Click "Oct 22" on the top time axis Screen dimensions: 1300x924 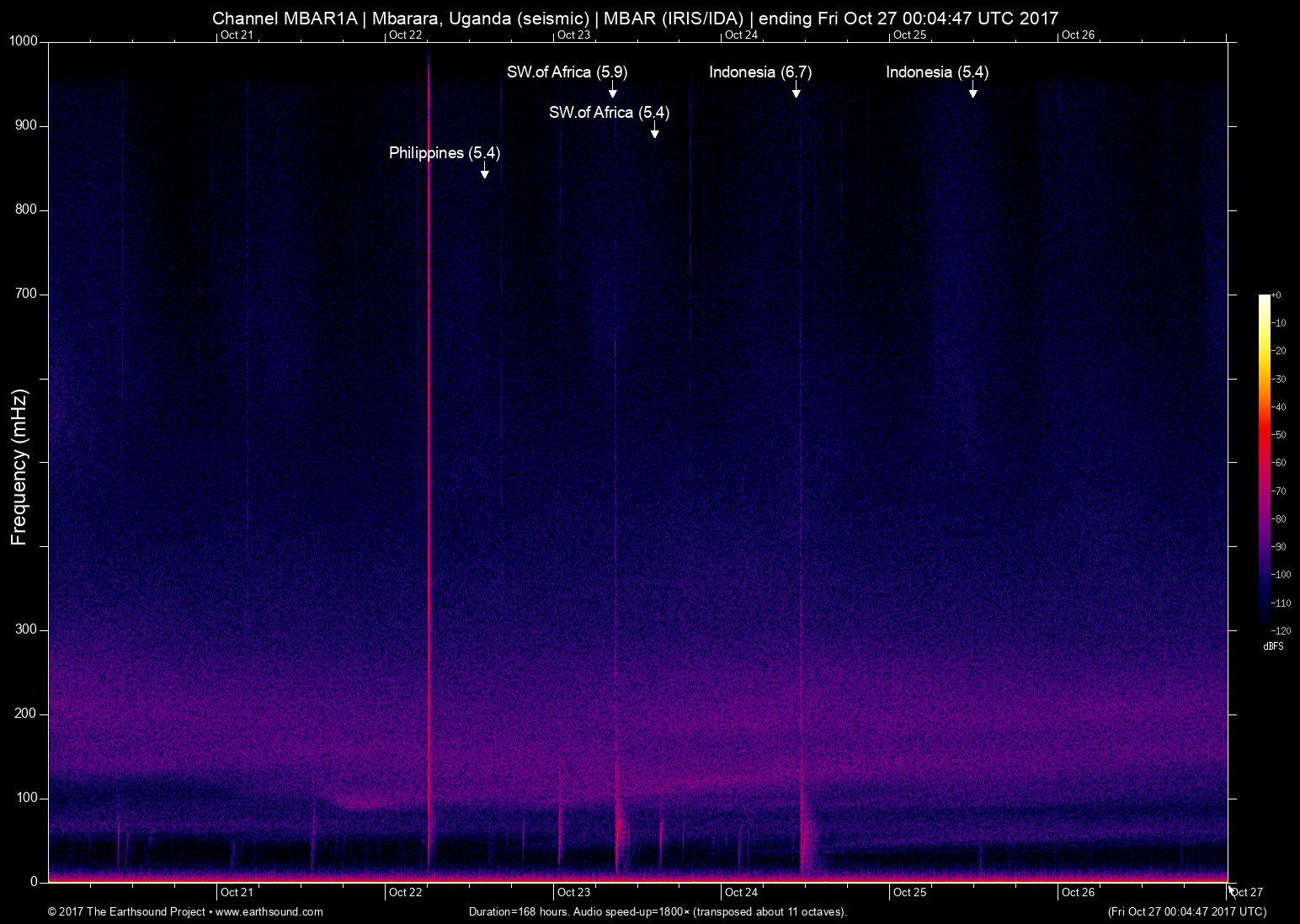(405, 35)
